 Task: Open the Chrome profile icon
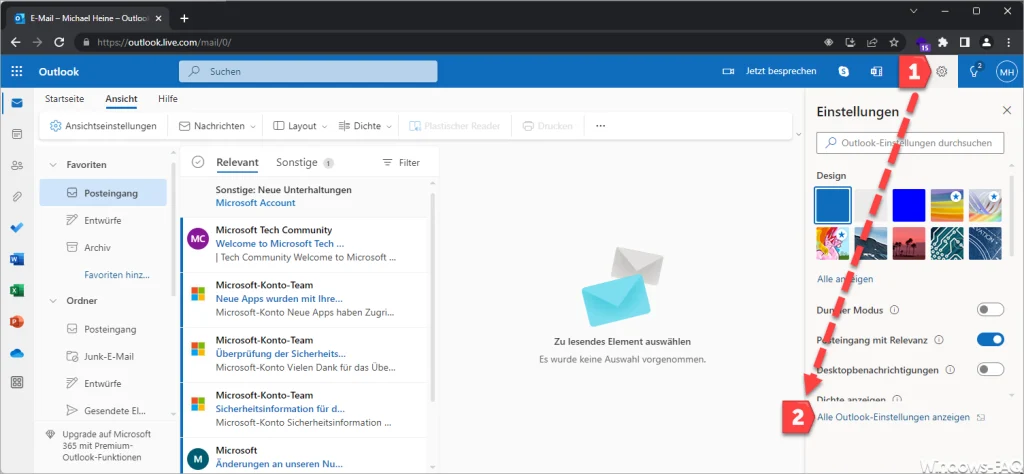click(x=986, y=42)
